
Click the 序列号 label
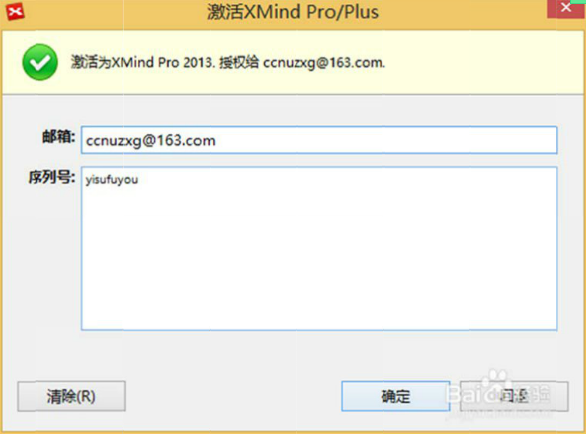pos(52,177)
